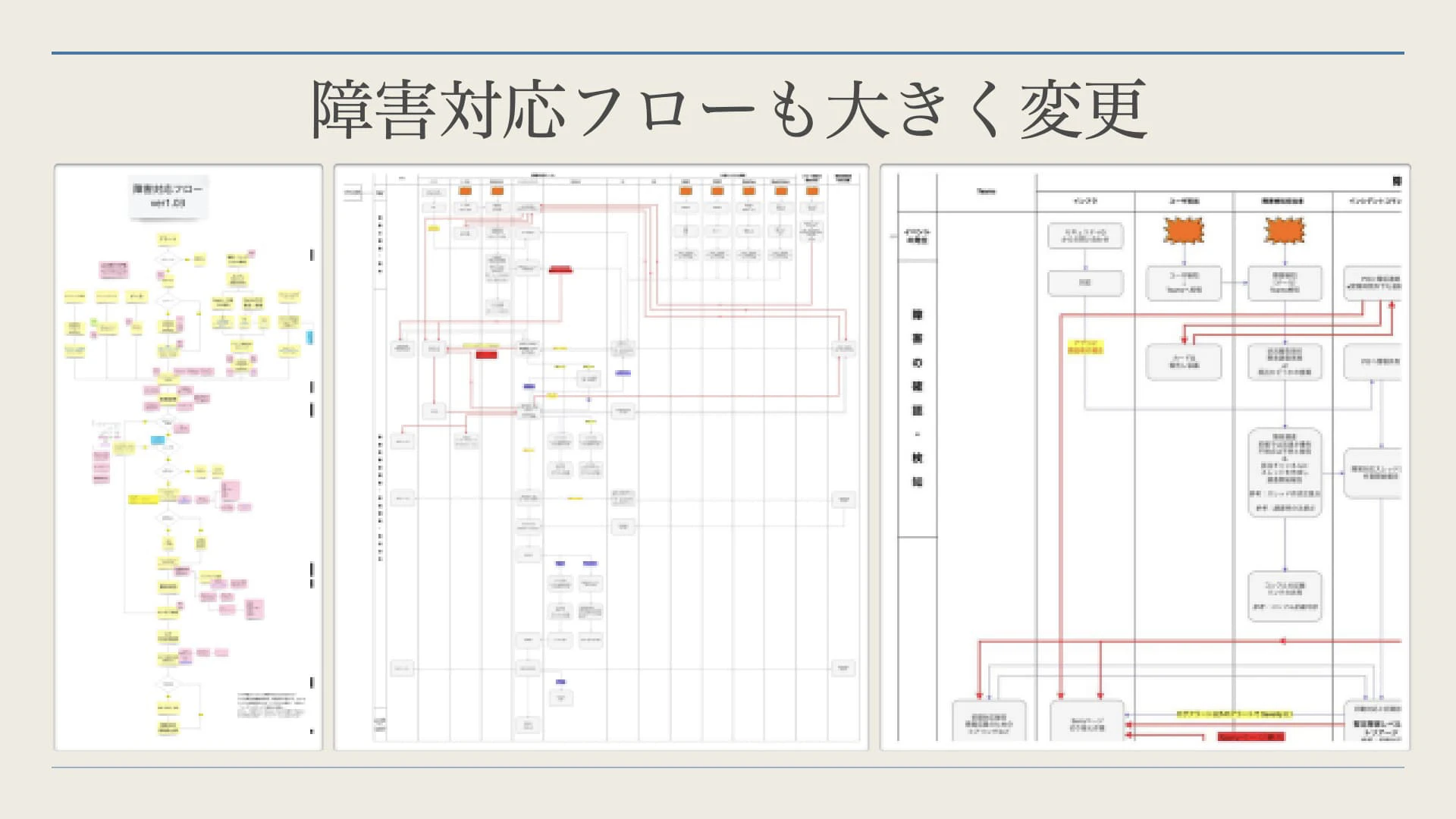Select the middle wide swimlane flowchart image
This screenshot has height=819, width=1456.
[x=601, y=457]
